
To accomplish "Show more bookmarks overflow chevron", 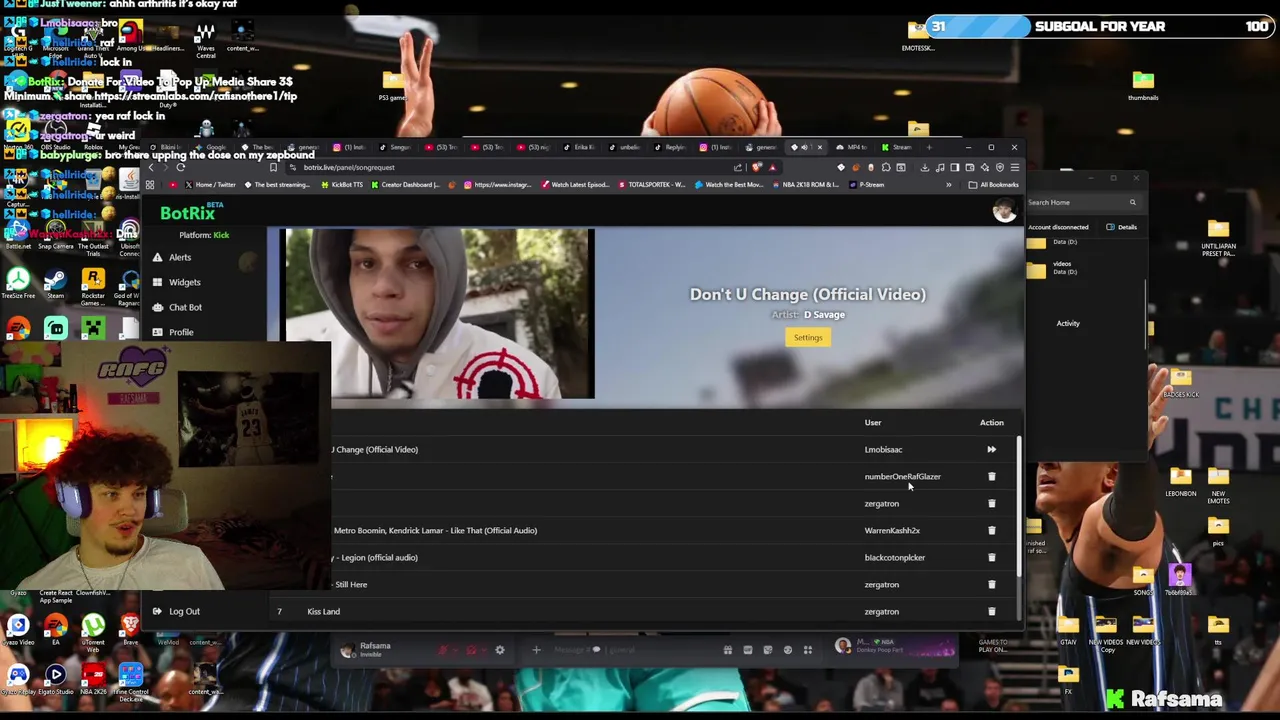I will (x=948, y=184).
